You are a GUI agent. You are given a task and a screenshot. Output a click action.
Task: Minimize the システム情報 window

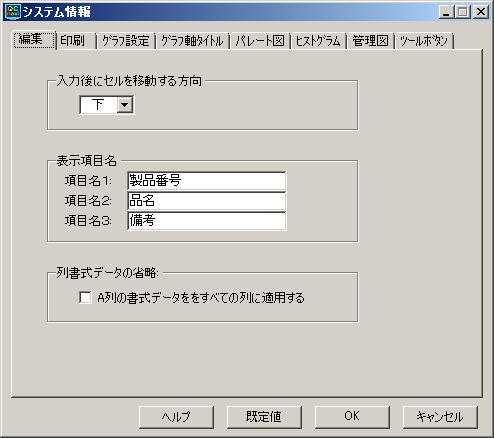click(x=447, y=12)
